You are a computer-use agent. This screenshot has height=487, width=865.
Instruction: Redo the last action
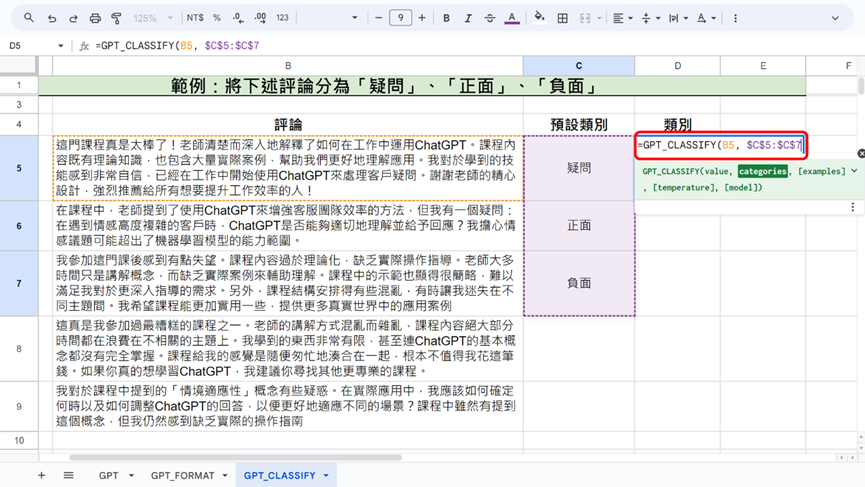(73, 18)
